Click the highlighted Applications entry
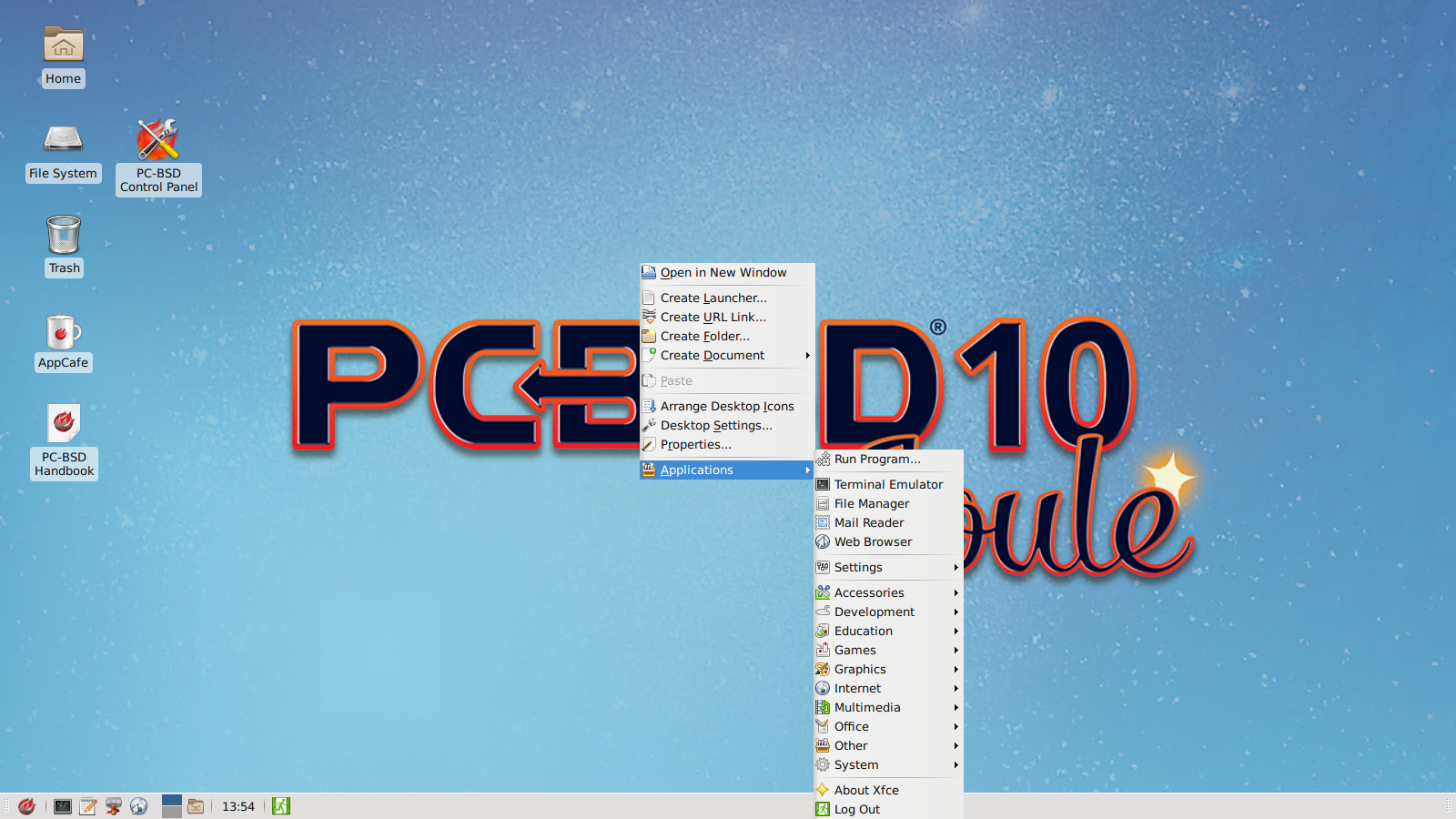This screenshot has height=819, width=1456. (727, 470)
